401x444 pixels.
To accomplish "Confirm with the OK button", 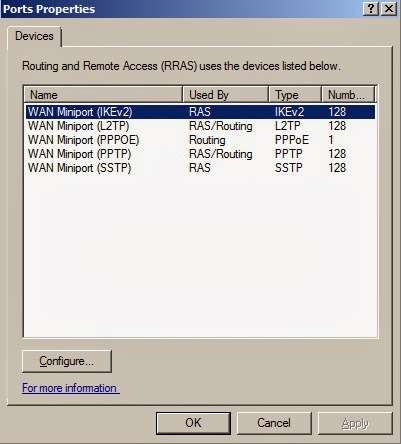I will (x=193, y=423).
